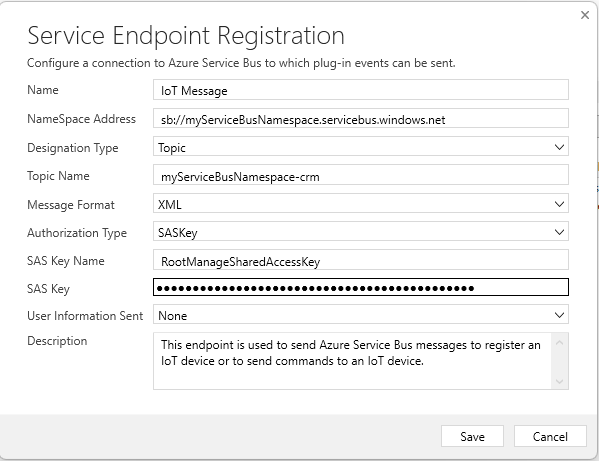
Task: Expand the User Information Sent dropdown
Action: coord(361,315)
